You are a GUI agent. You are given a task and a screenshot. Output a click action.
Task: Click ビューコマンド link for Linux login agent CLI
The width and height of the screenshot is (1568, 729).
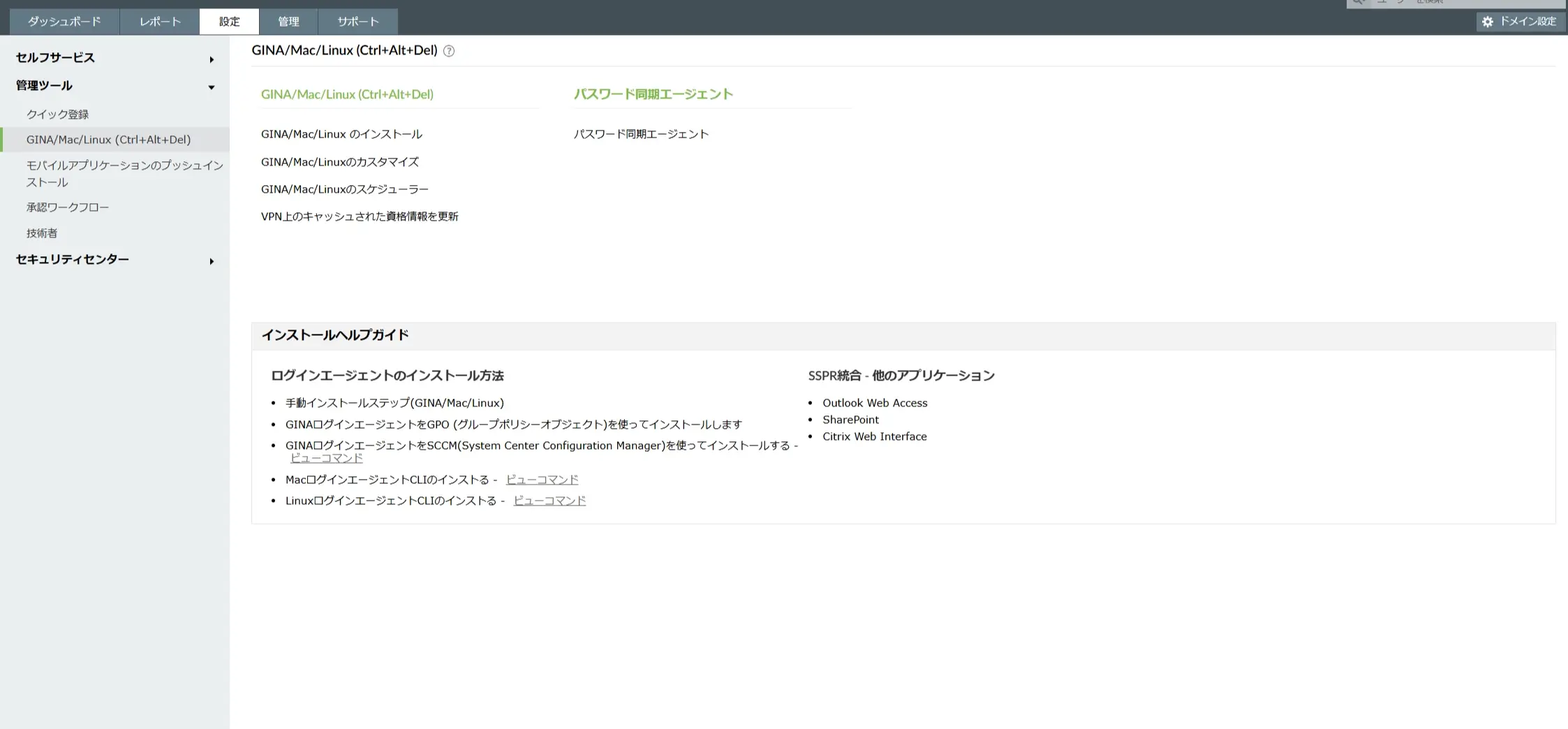549,501
